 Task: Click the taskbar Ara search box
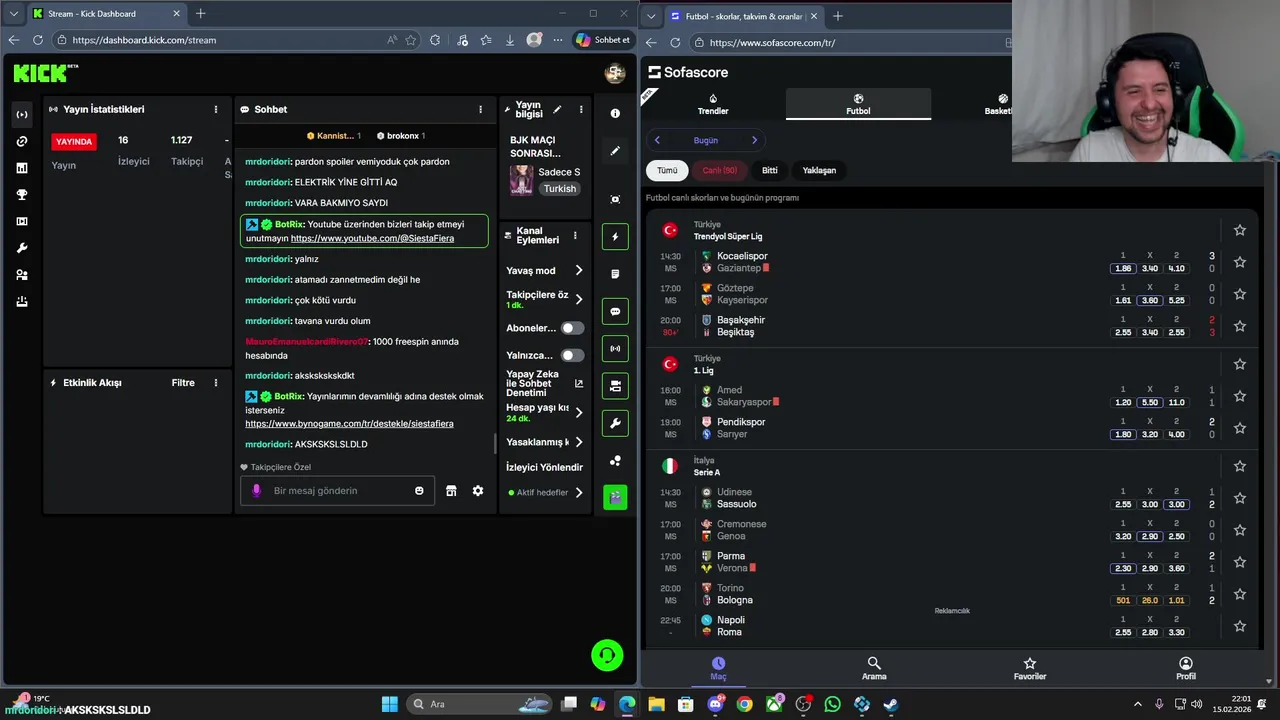(x=478, y=704)
